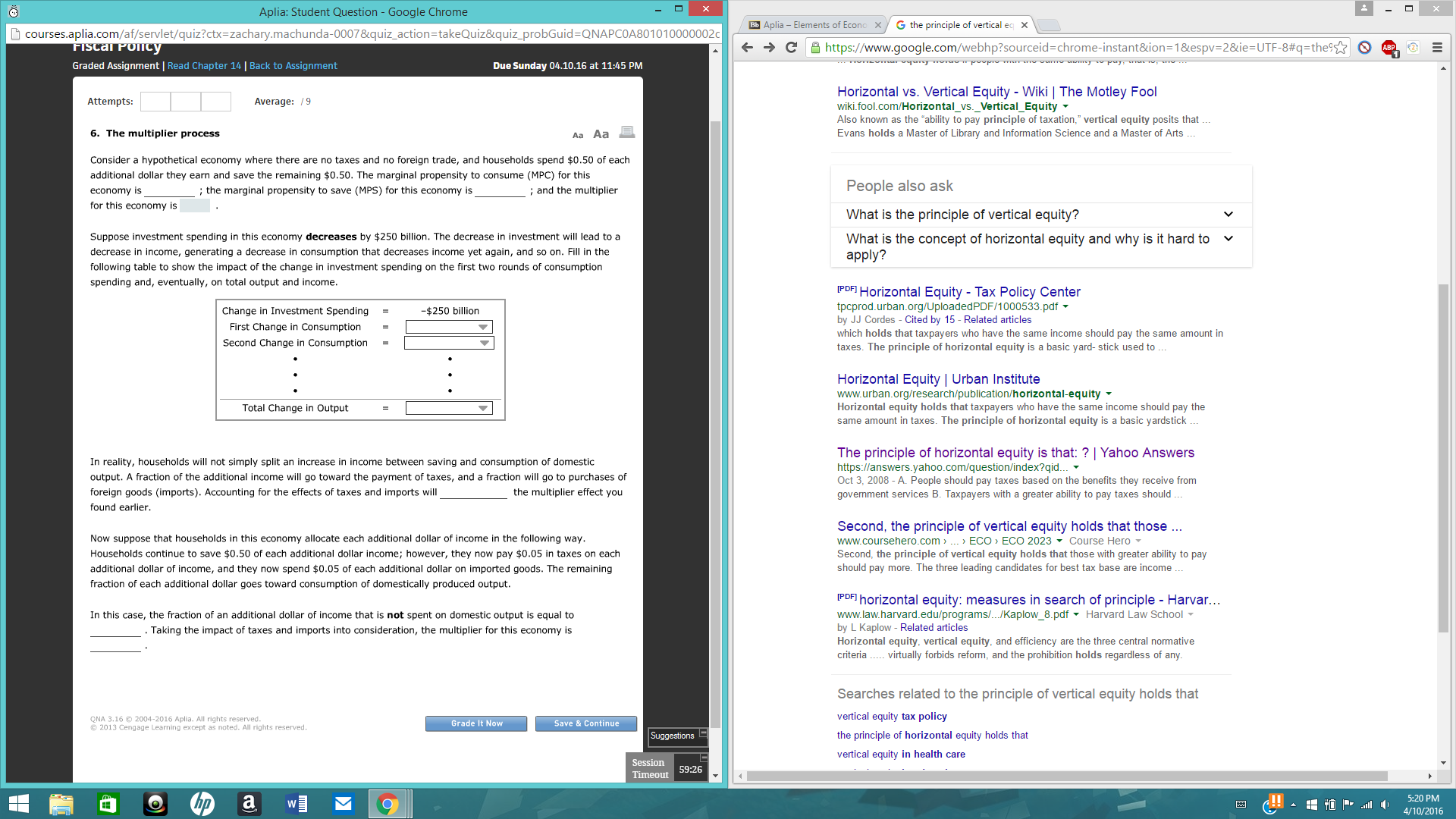The width and height of the screenshot is (1456, 819).
Task: Open the Windows Start button
Action: tap(18, 804)
